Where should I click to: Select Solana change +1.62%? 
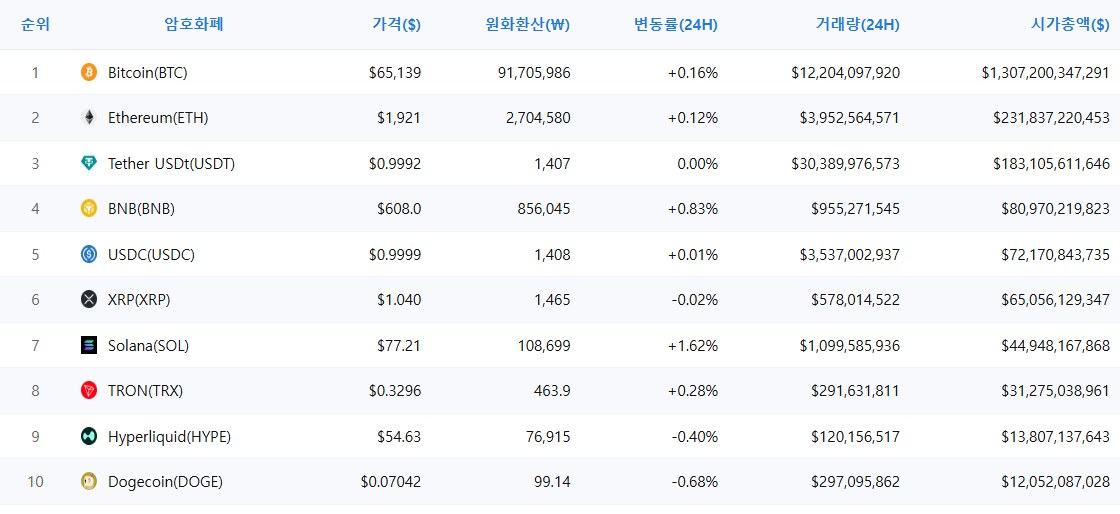pos(693,346)
